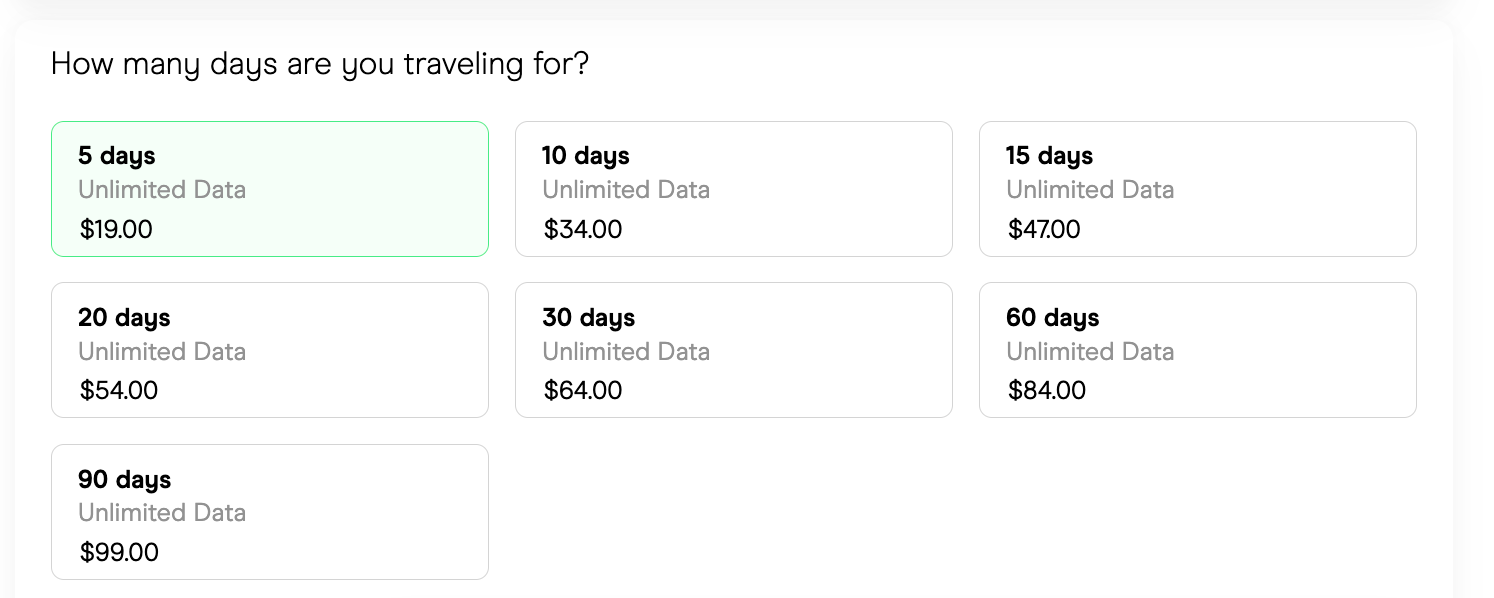Click the $54.00 price text

click(x=118, y=390)
